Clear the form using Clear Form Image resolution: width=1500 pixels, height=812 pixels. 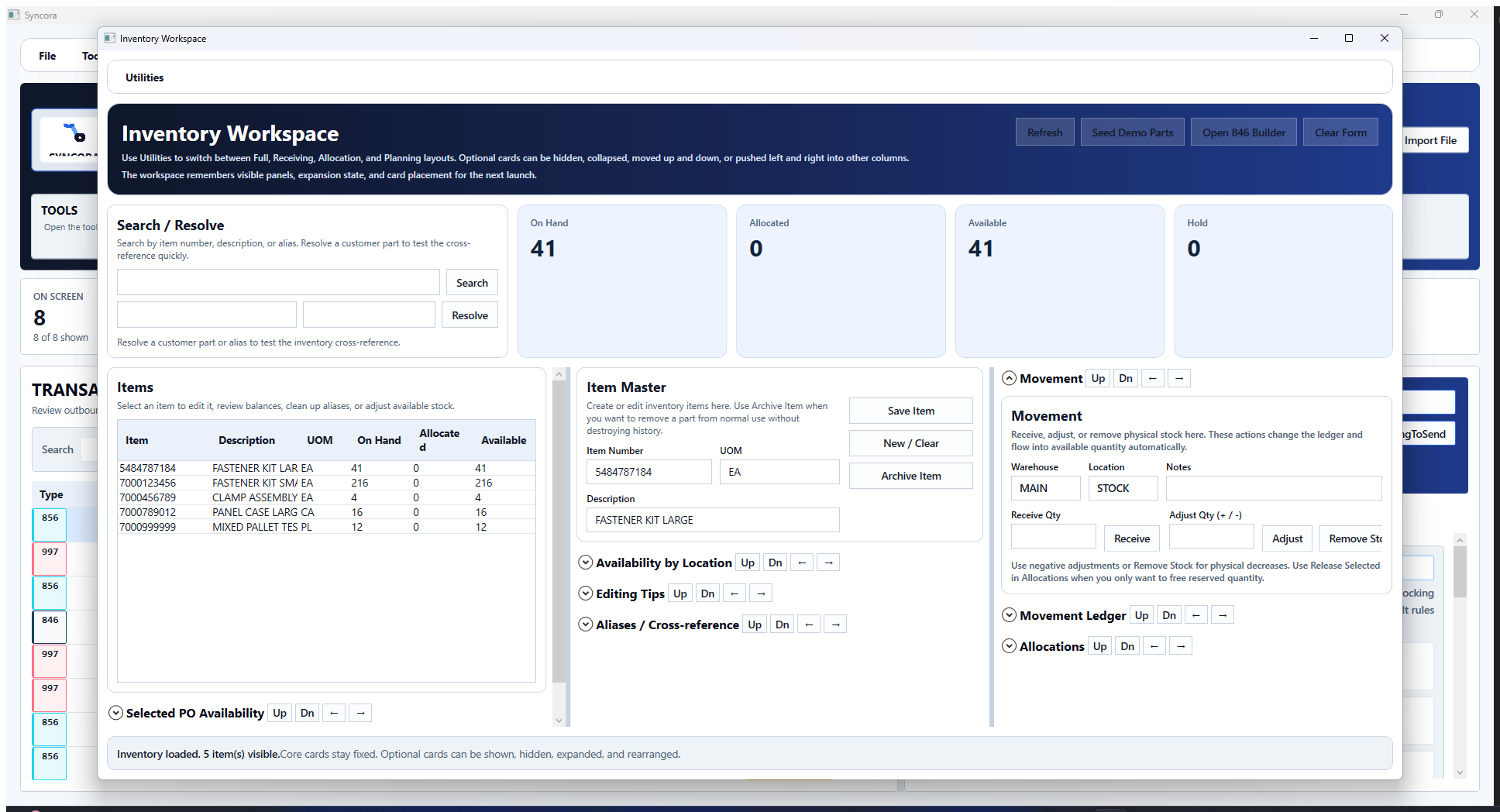pyautogui.click(x=1340, y=132)
